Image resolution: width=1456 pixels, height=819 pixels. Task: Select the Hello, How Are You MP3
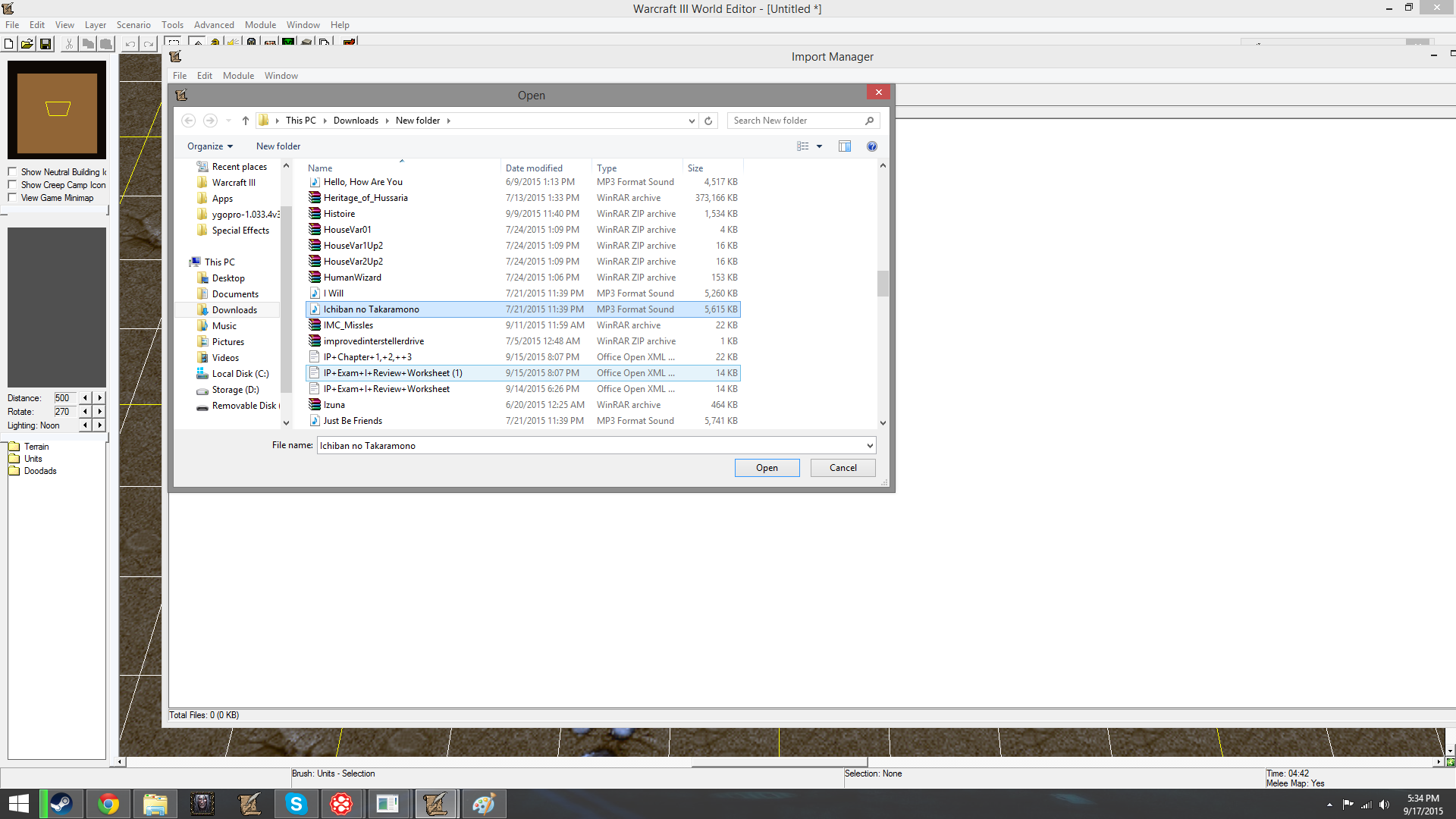(522, 182)
